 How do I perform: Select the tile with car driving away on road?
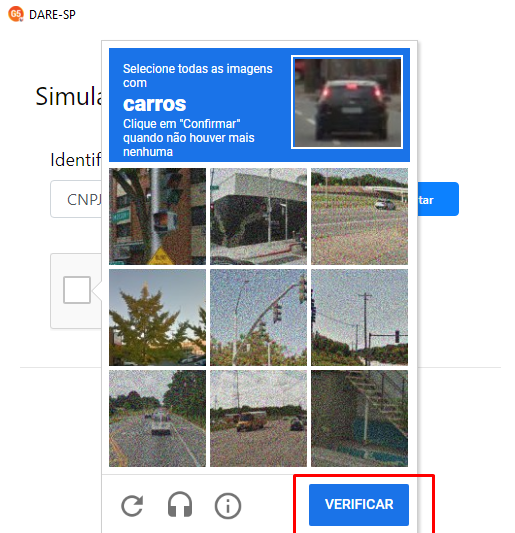tap(157, 418)
